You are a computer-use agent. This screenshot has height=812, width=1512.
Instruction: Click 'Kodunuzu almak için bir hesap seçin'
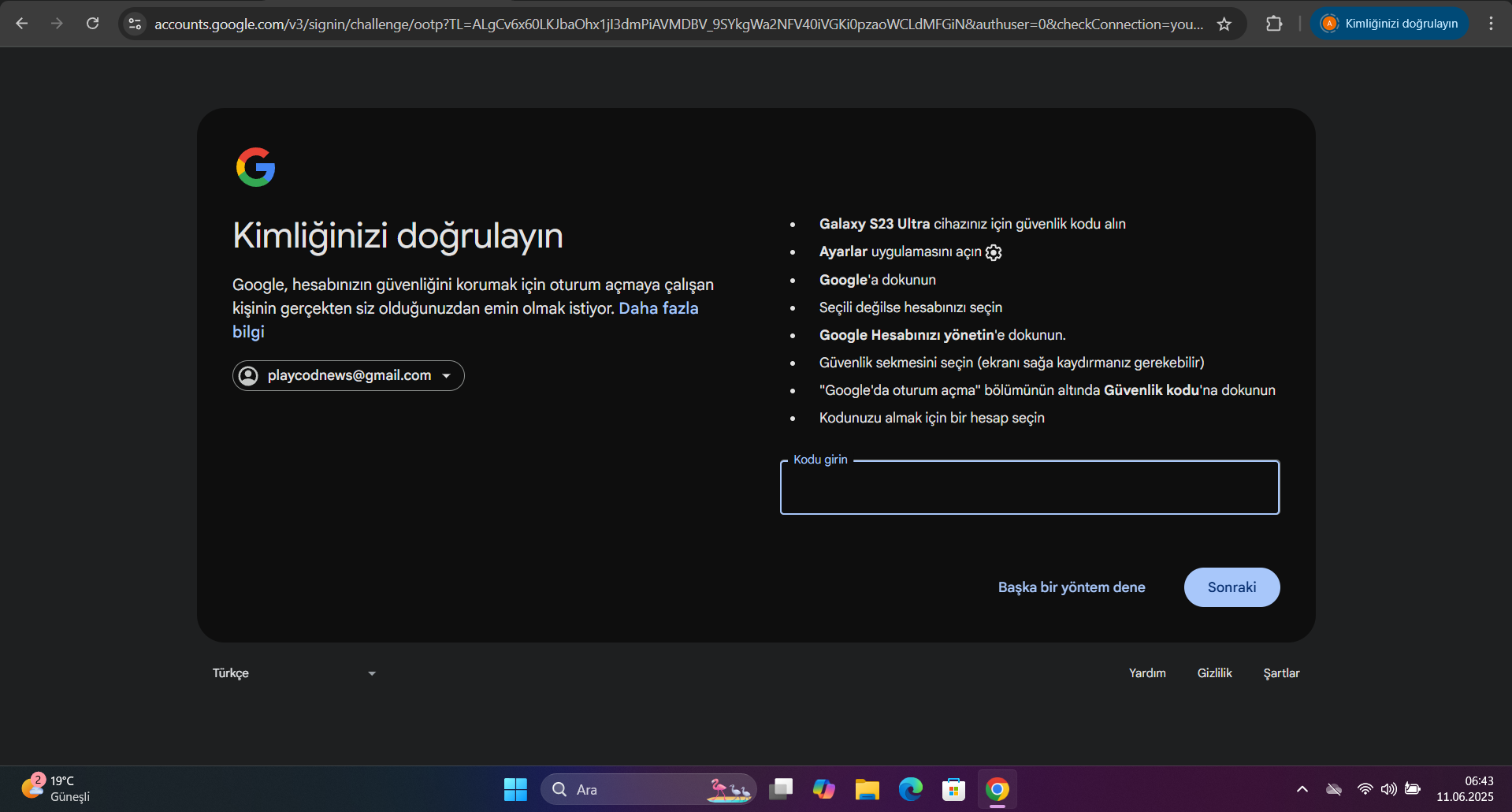(x=932, y=418)
